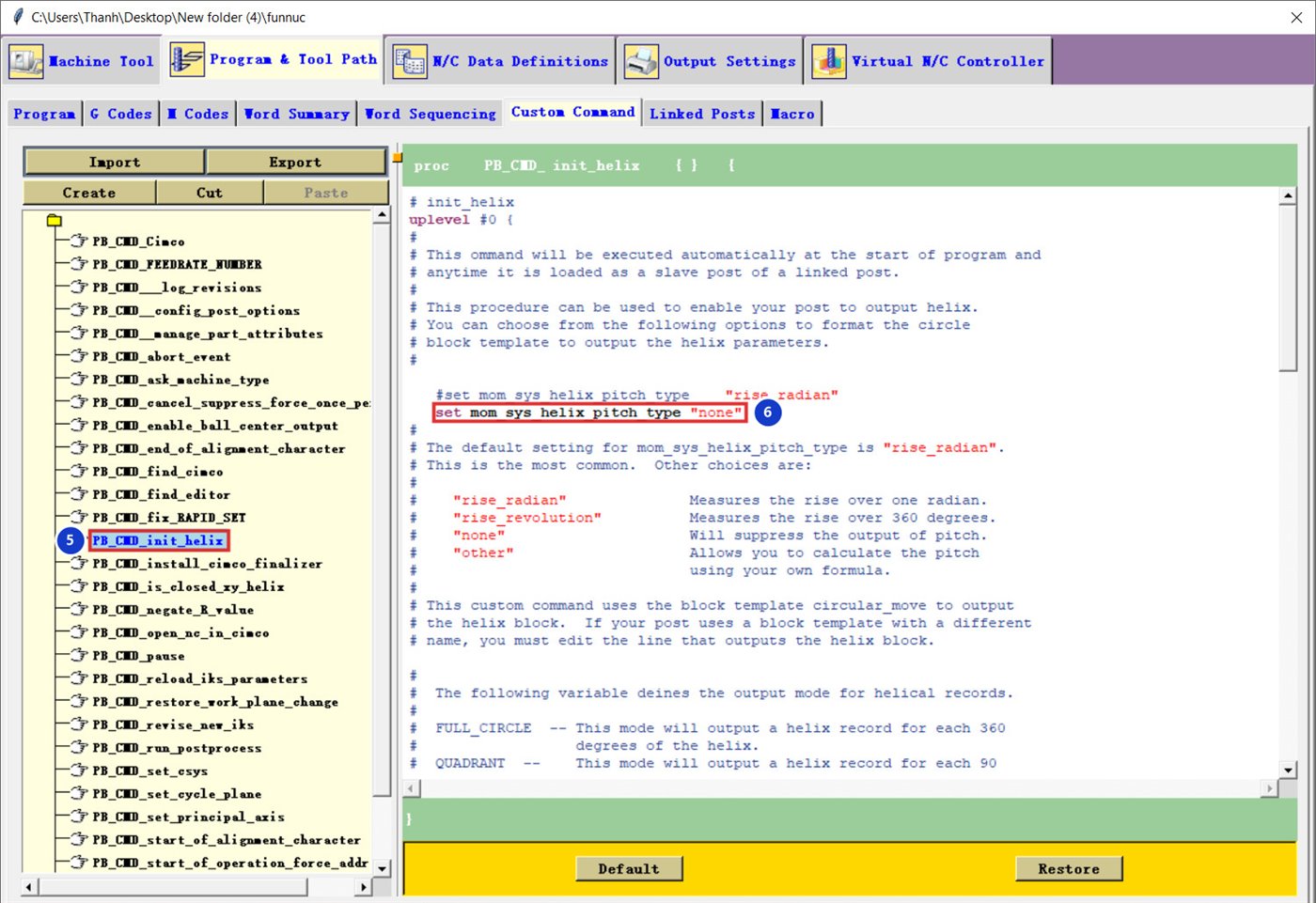Image resolution: width=1316 pixels, height=903 pixels.
Task: Select PB_CMD_init_helix in the command tree
Action: [158, 540]
